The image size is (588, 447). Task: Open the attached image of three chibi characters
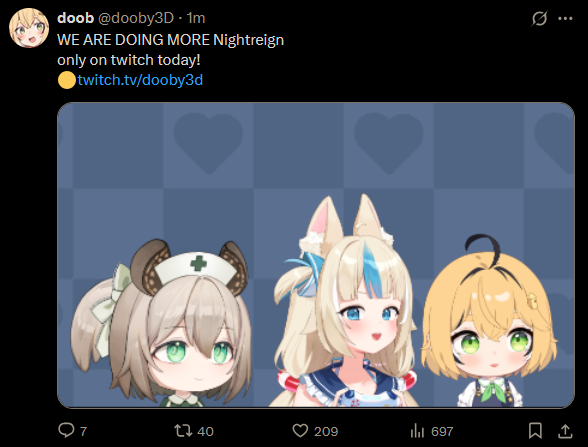316,255
